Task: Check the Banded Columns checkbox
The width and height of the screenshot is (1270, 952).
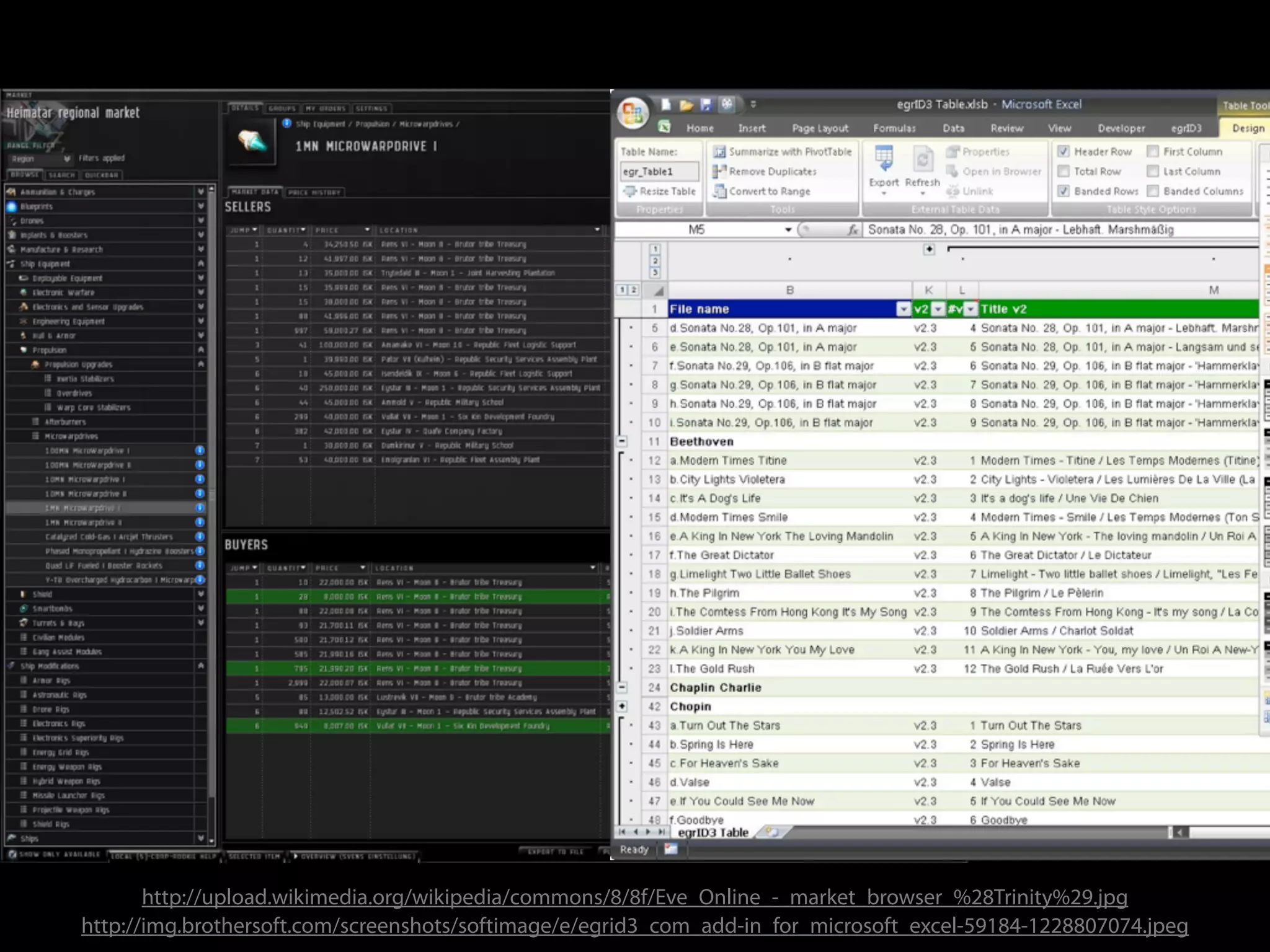Action: click(1153, 191)
